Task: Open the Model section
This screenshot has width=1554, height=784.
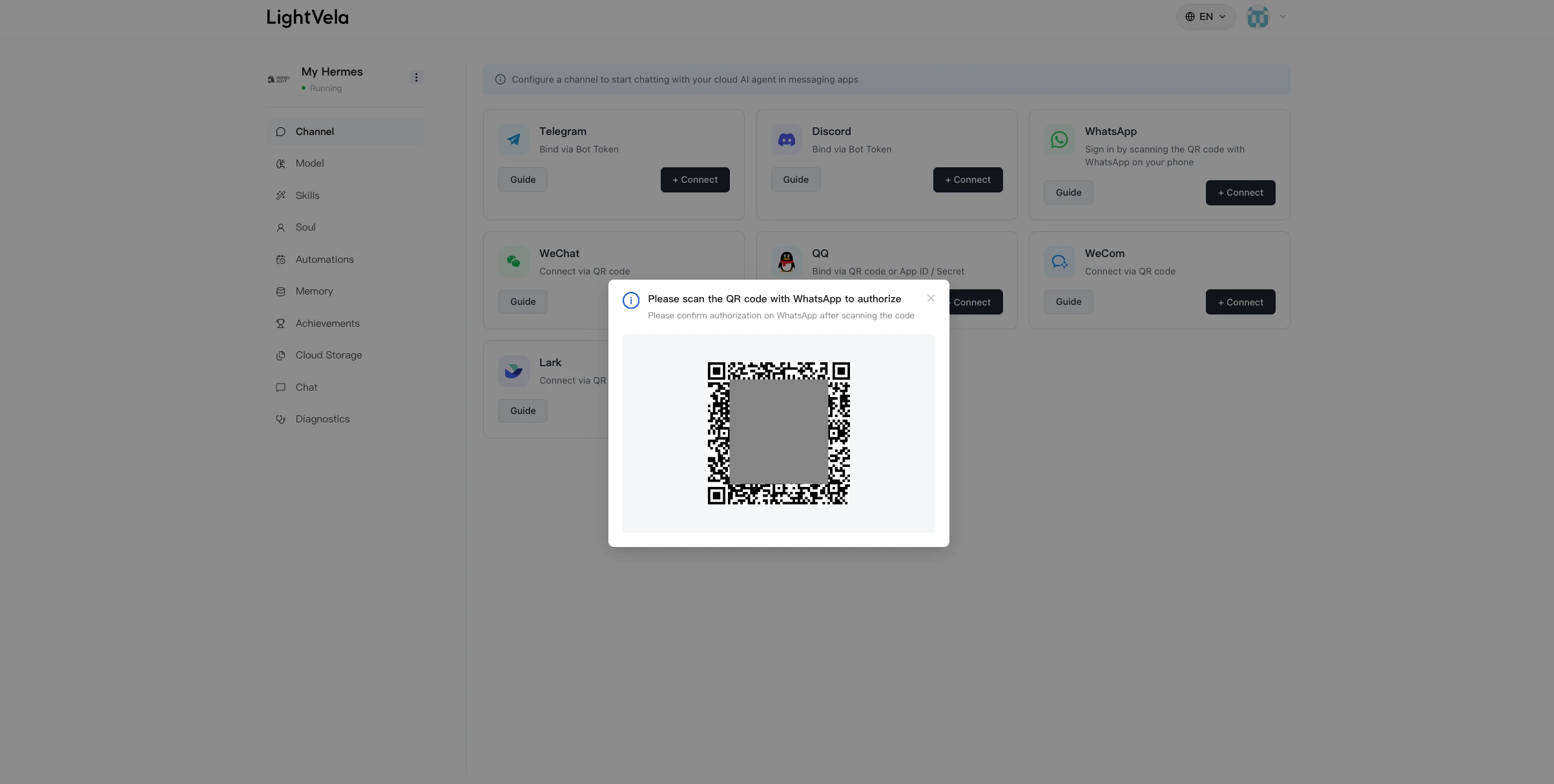Action: [345, 163]
